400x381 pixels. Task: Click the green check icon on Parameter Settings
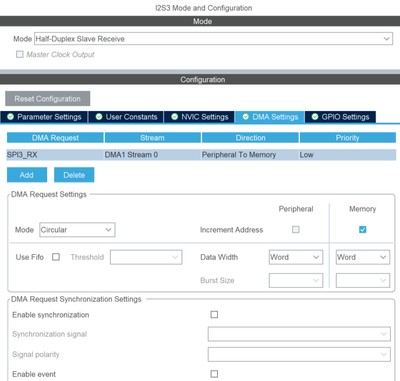10,117
